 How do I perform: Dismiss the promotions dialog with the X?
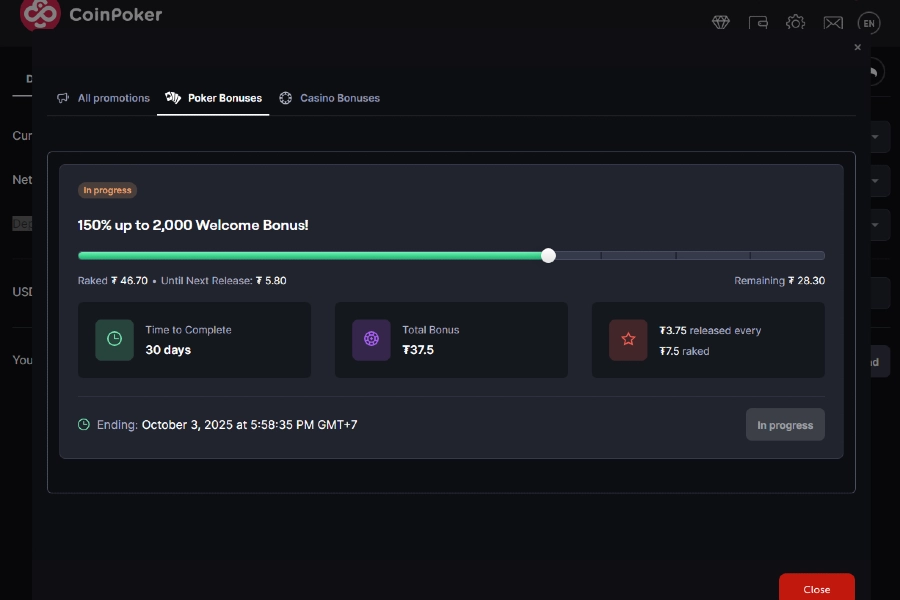click(857, 47)
